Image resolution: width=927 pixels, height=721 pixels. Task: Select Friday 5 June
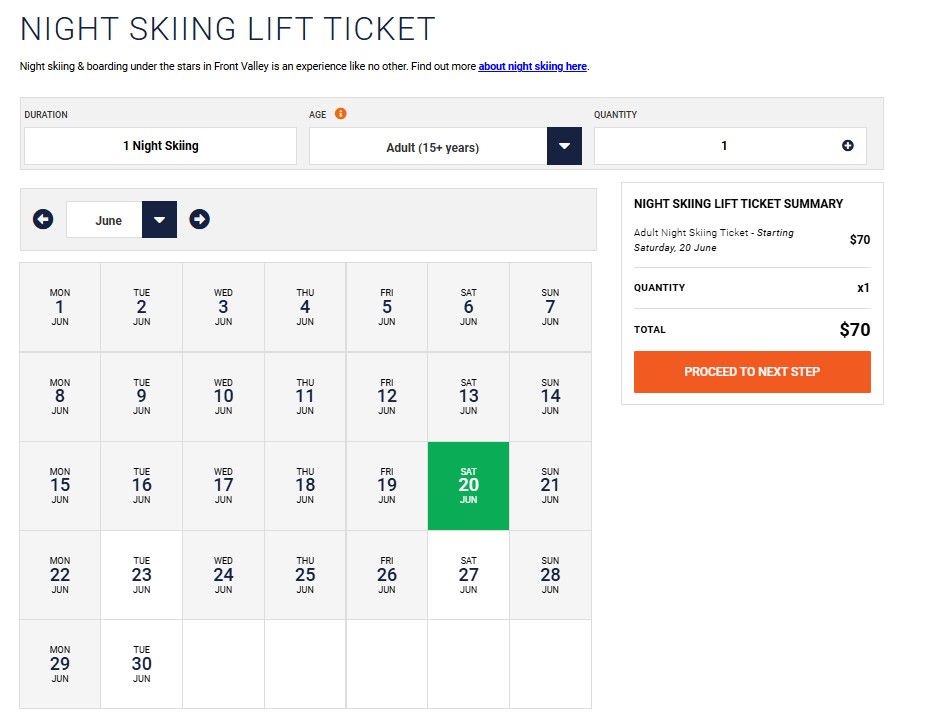click(387, 307)
